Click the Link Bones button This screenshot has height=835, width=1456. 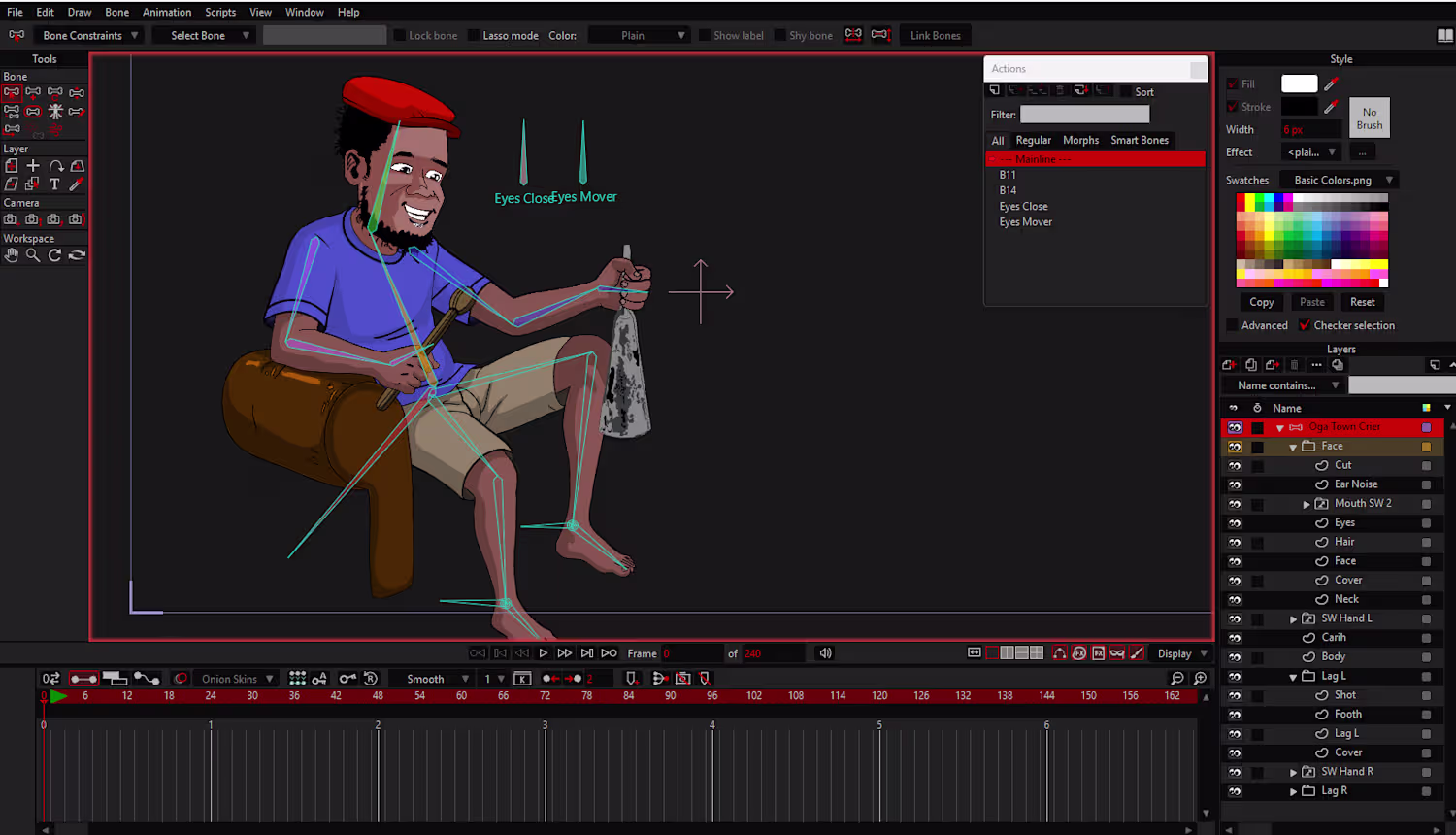pyautogui.click(x=935, y=36)
